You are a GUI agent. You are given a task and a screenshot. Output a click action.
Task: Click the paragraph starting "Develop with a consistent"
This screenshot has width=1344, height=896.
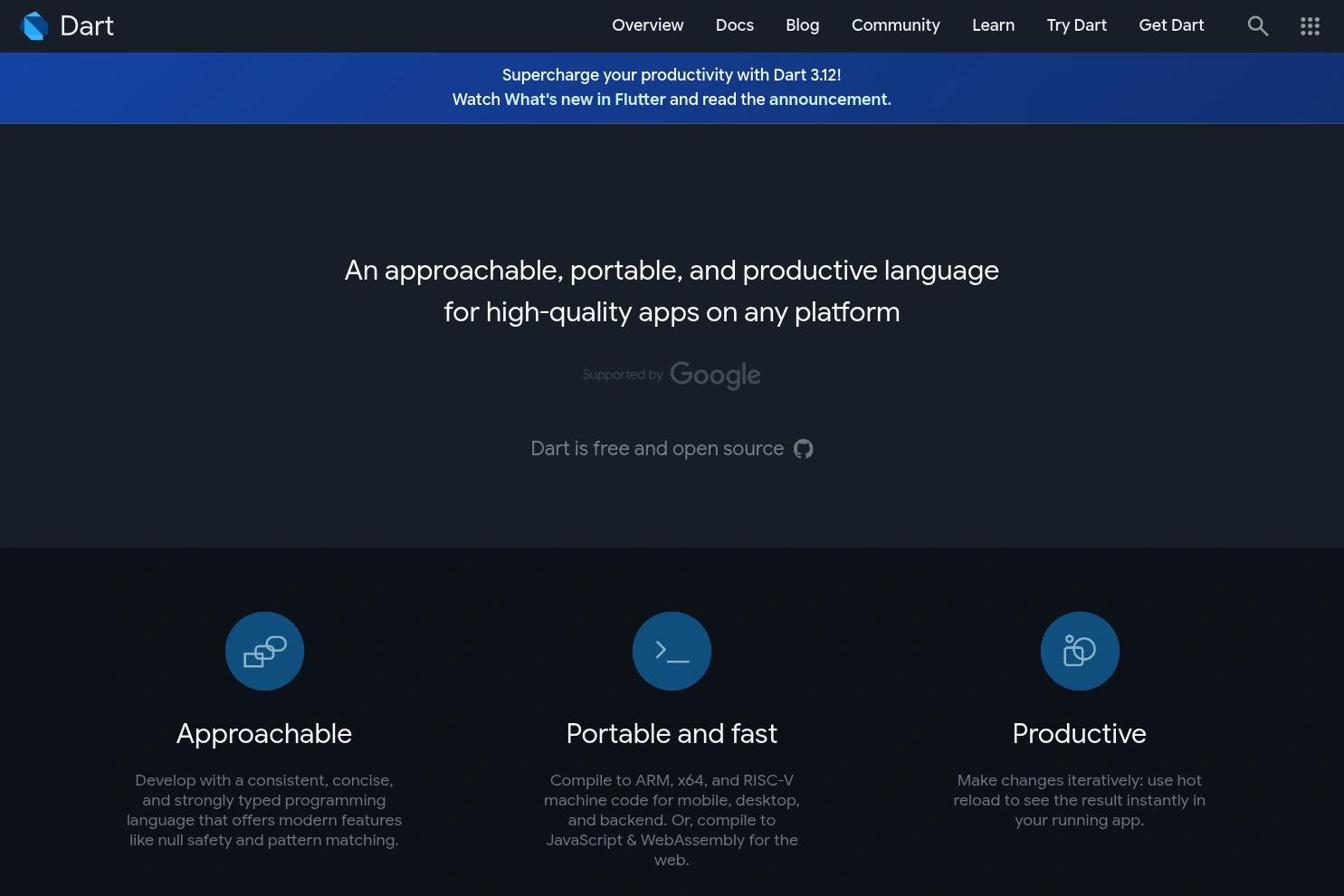(264, 810)
